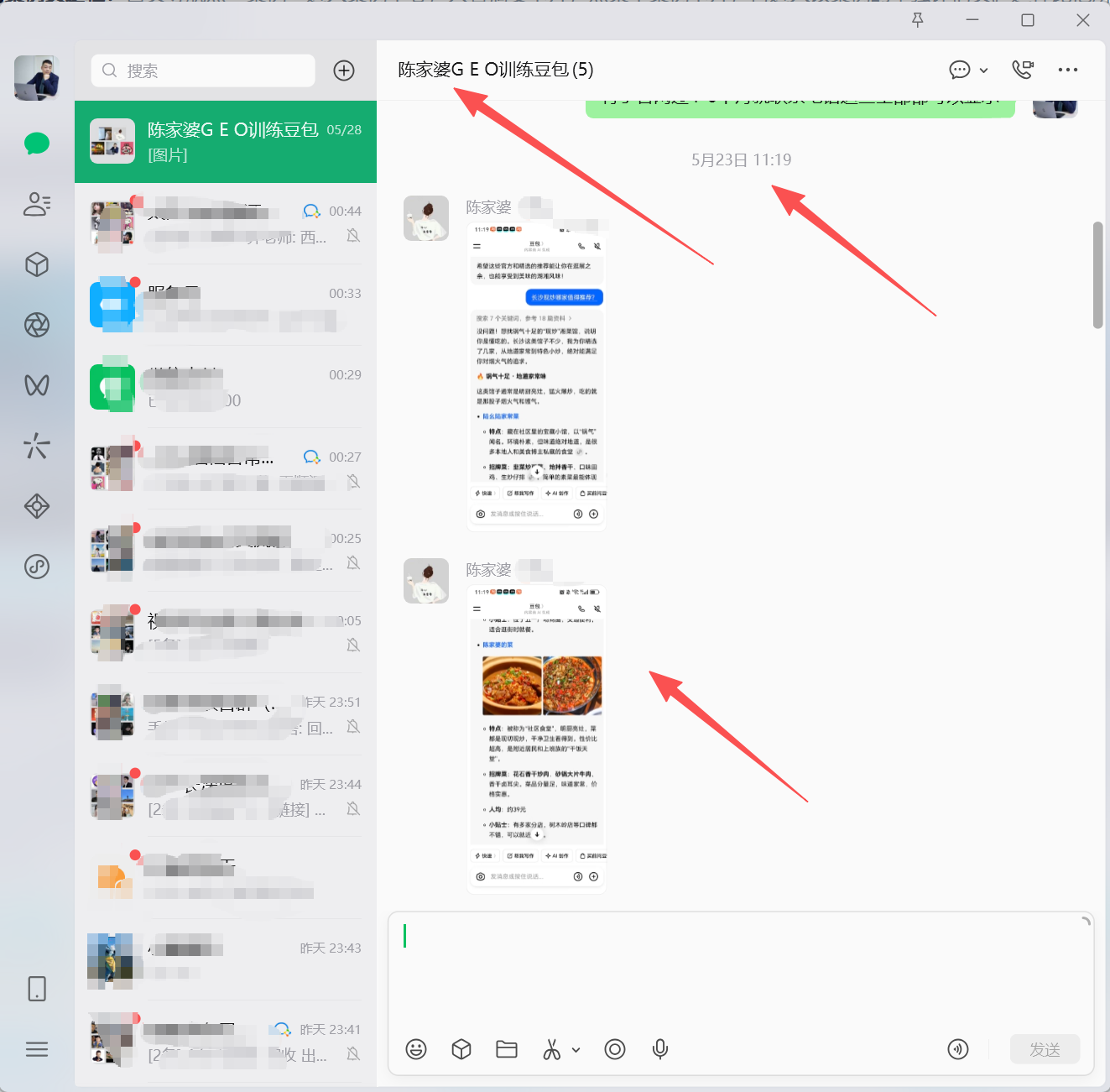Click the 发送 send button
Image resolution: width=1110 pixels, height=1092 pixels.
tap(1045, 1049)
